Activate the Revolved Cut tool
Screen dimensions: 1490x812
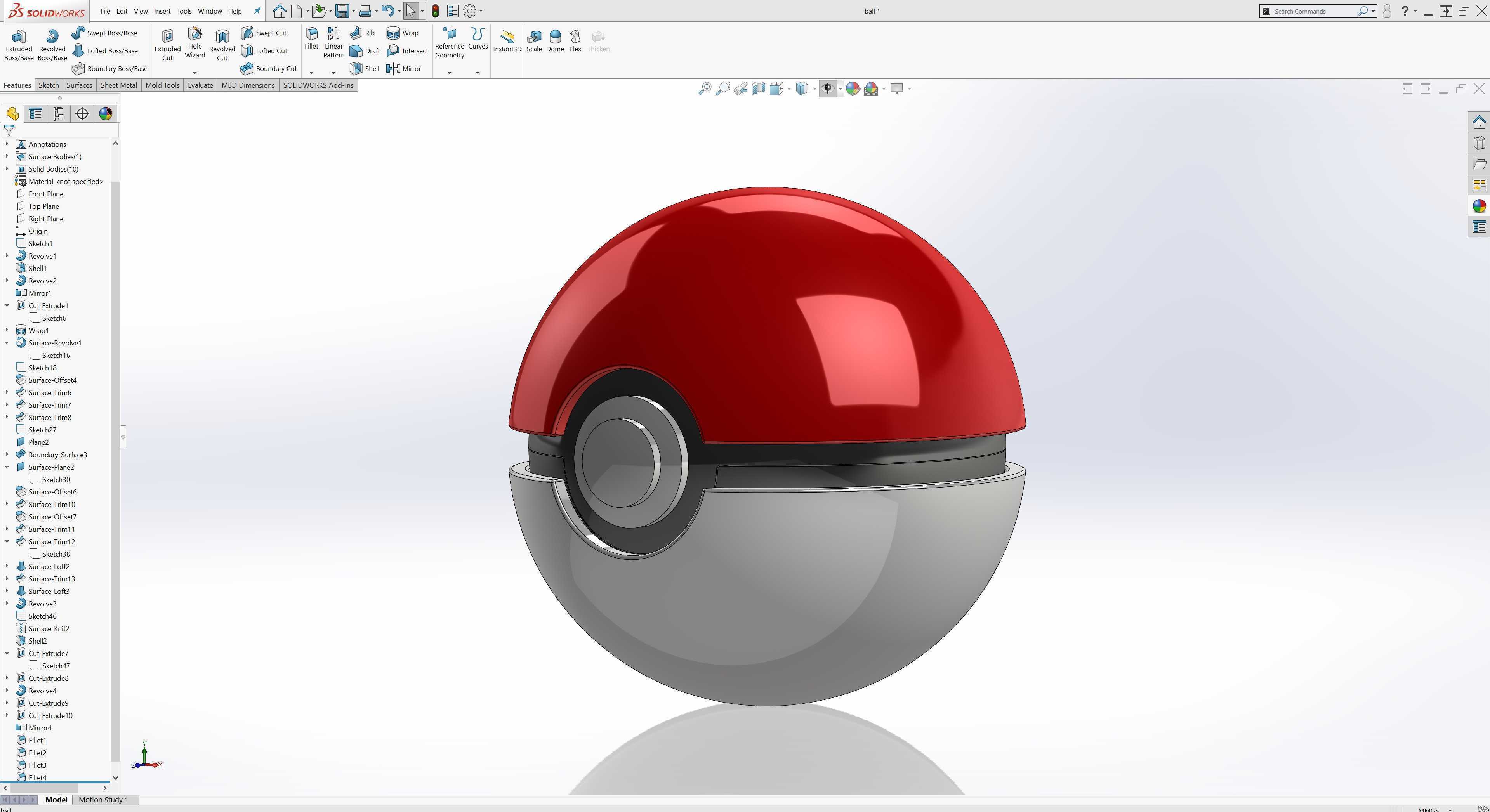pos(222,45)
